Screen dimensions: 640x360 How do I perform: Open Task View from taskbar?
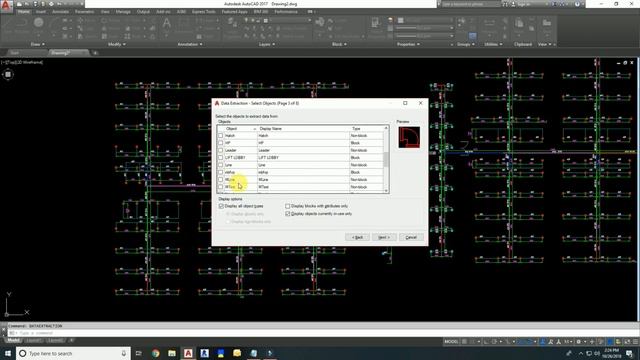tap(138, 353)
